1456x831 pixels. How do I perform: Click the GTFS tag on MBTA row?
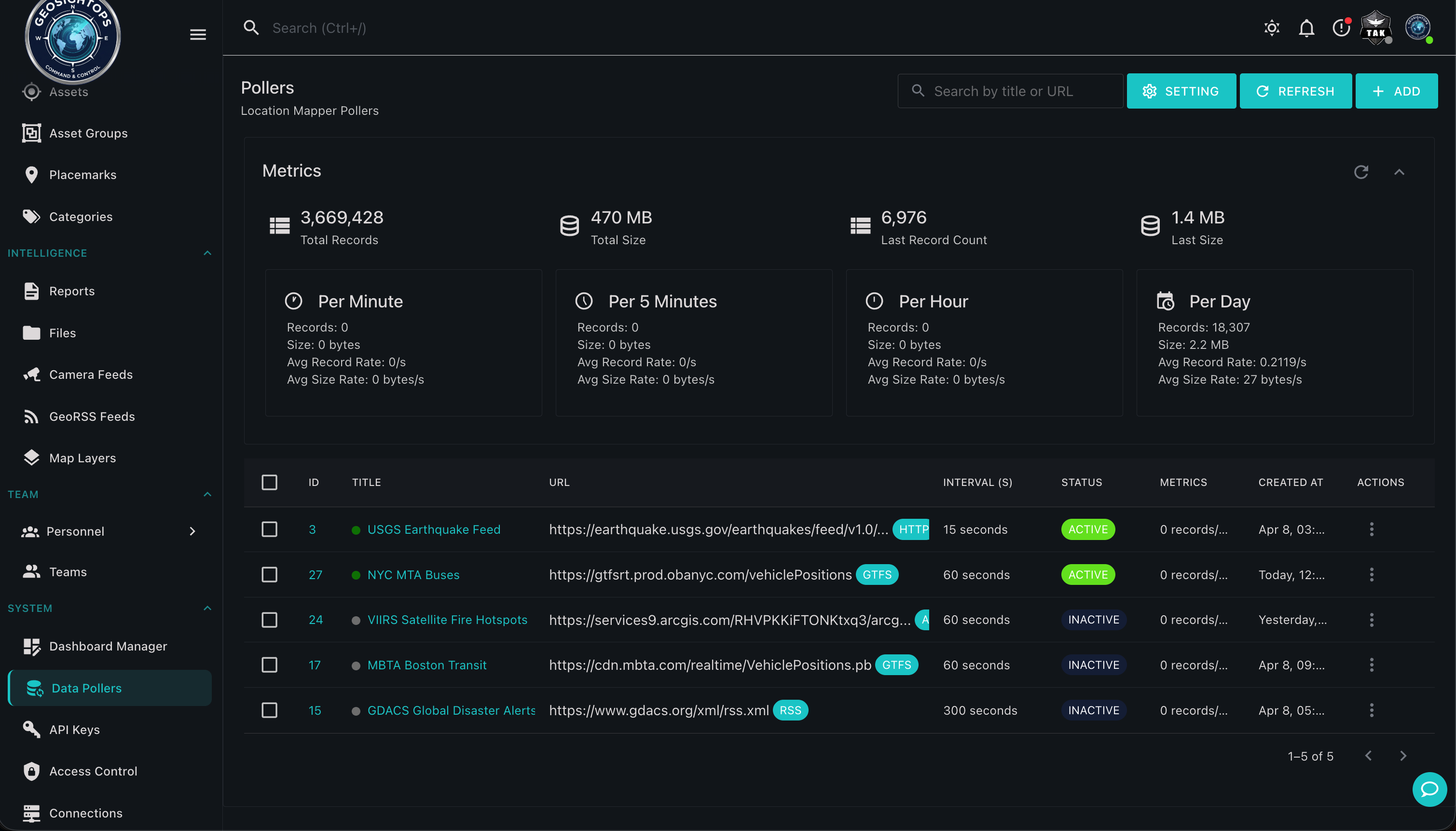click(896, 665)
